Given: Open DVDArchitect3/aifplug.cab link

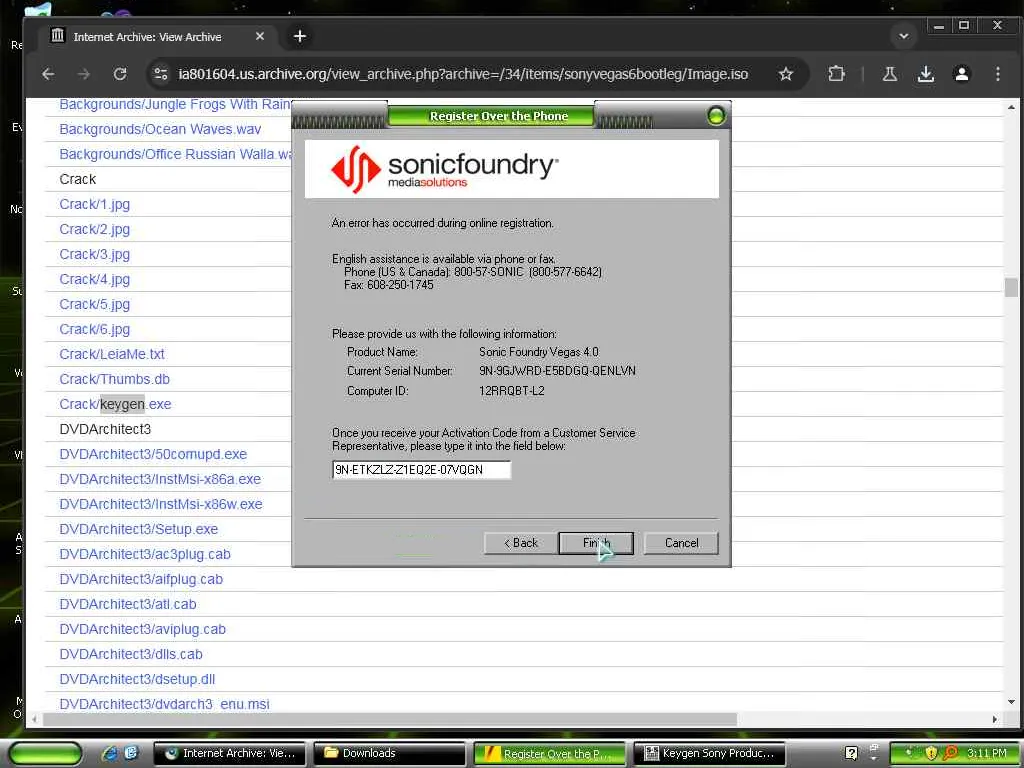Looking at the screenshot, I should point(141,579).
